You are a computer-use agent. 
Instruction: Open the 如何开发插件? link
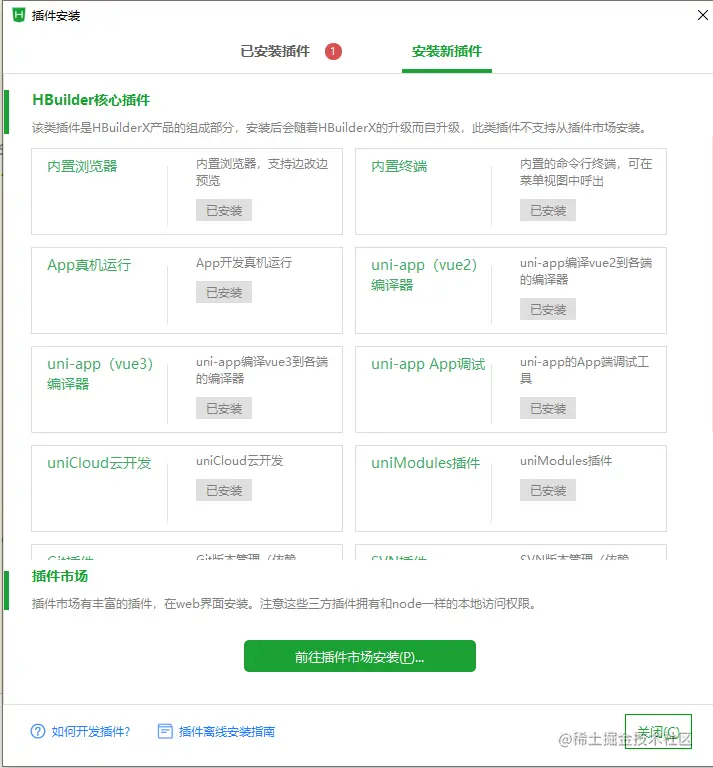point(91,731)
